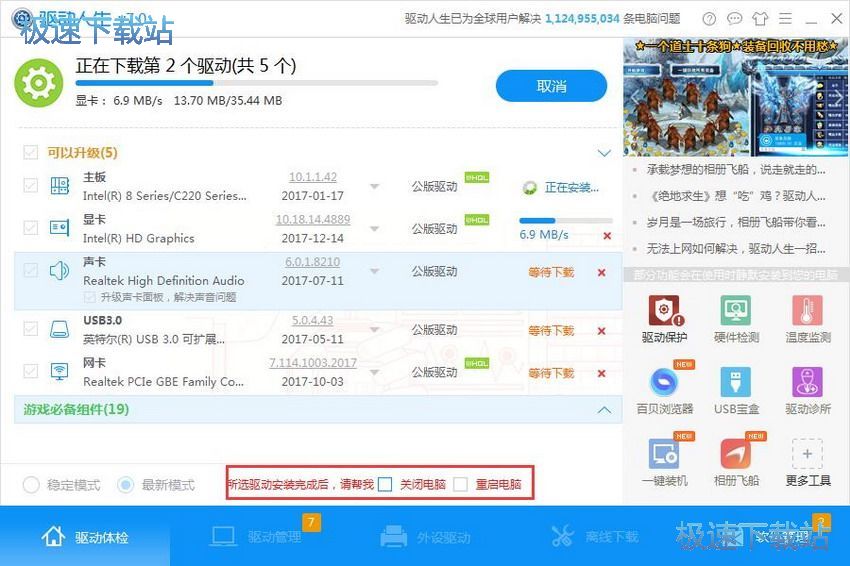Enable 重启电脑 after install checkbox

(460, 484)
